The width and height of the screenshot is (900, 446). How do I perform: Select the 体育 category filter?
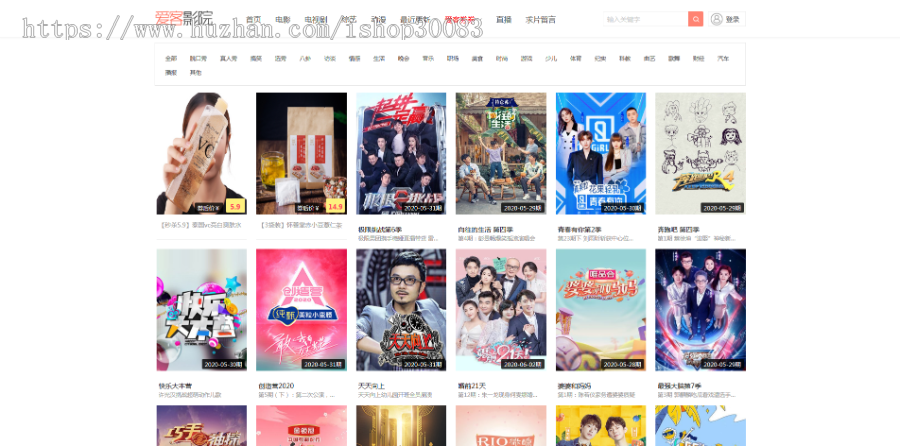pyautogui.click(x=576, y=59)
